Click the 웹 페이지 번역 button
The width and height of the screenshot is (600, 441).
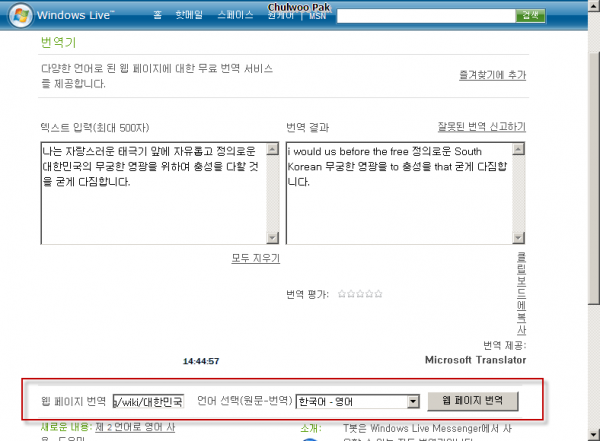(473, 401)
